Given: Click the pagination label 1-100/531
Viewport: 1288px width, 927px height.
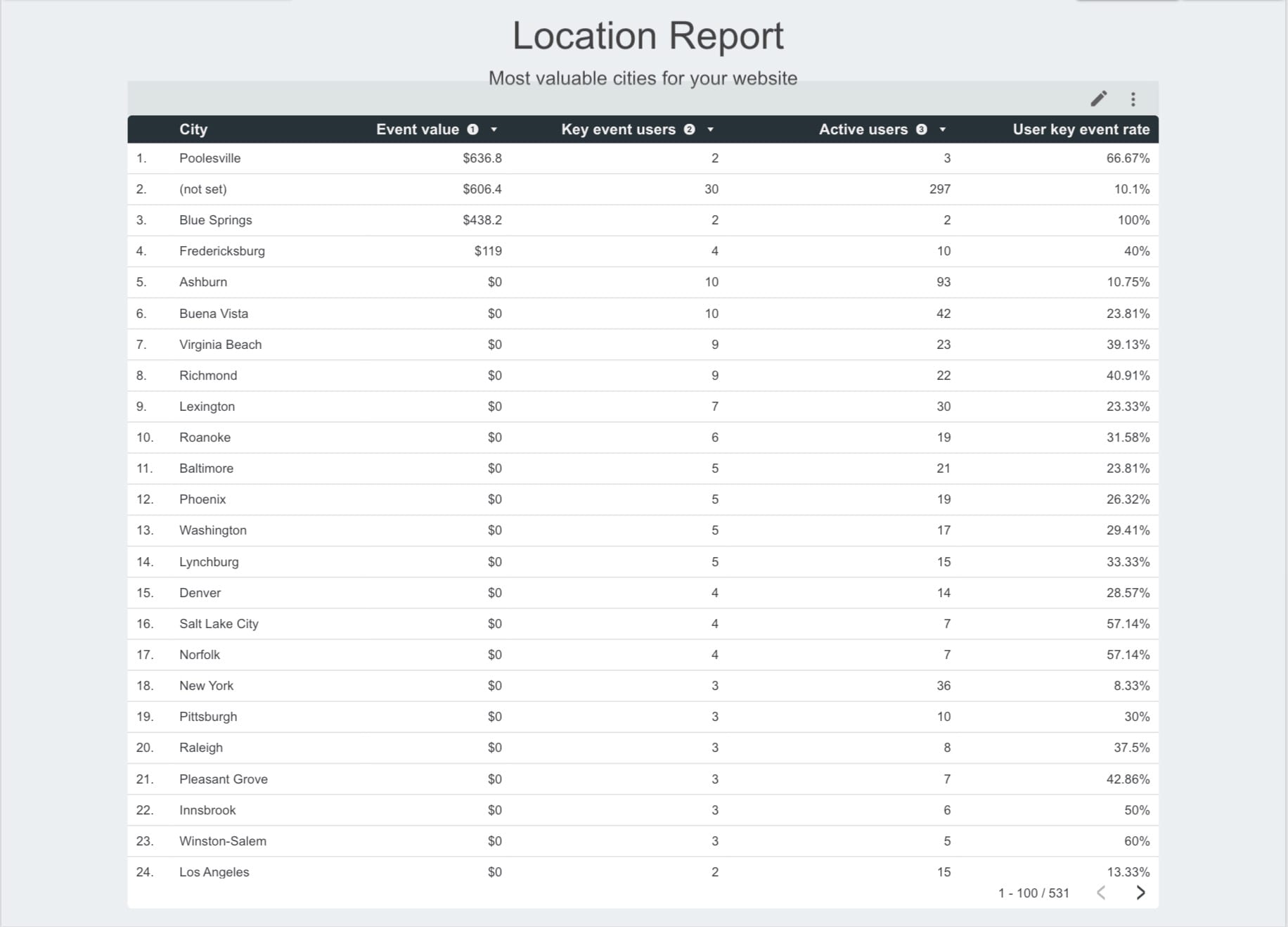Looking at the screenshot, I should [x=1033, y=893].
